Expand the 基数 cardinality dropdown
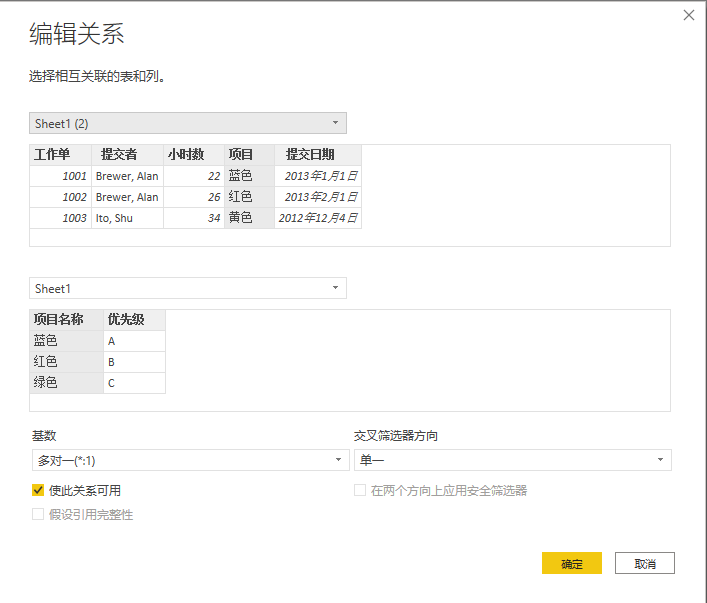This screenshot has height=603, width=707. pyautogui.click(x=188, y=460)
